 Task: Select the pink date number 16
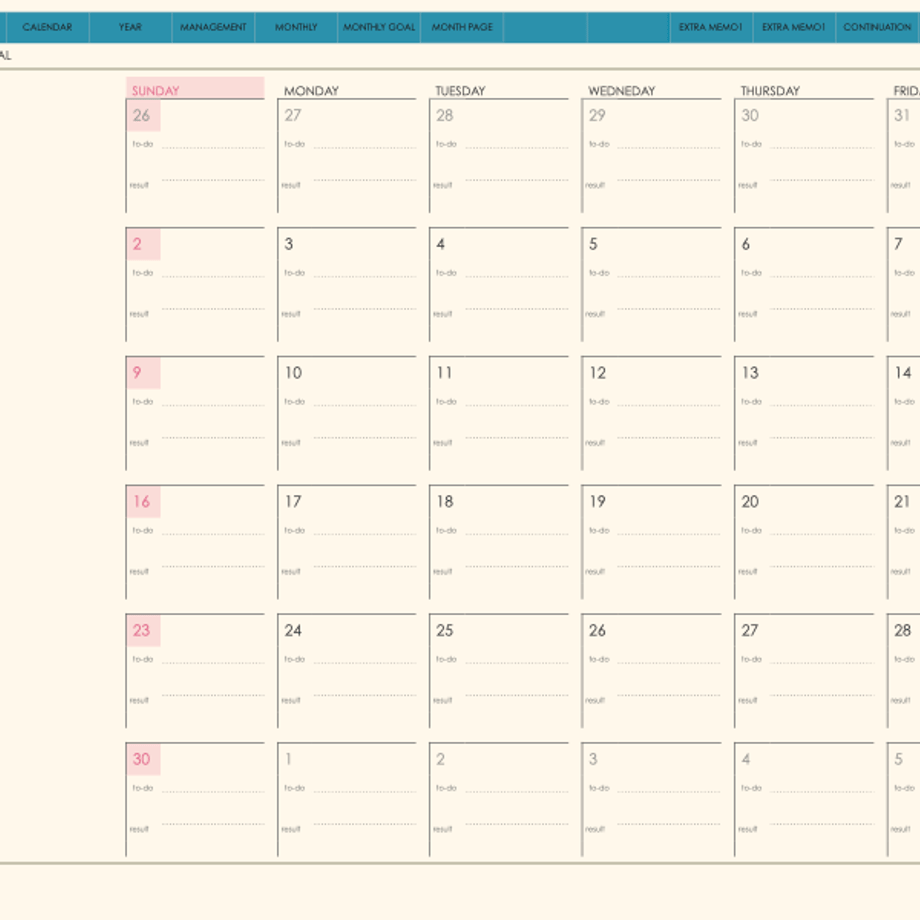[141, 501]
